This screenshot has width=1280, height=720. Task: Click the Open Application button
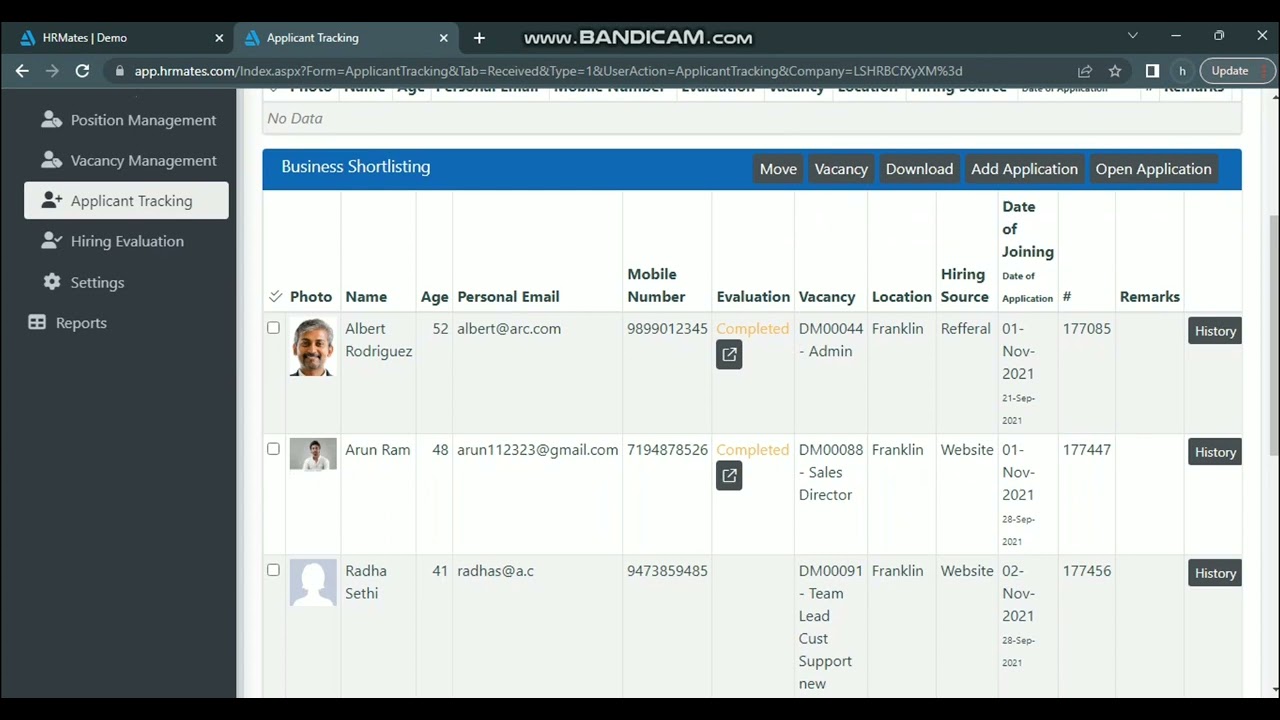coord(1153,169)
